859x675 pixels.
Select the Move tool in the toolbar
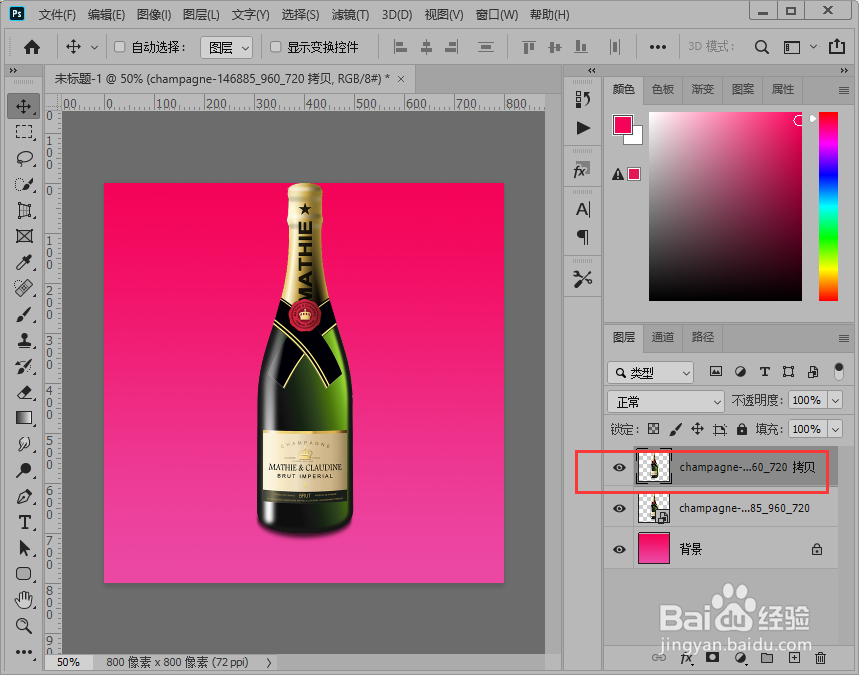[24, 106]
